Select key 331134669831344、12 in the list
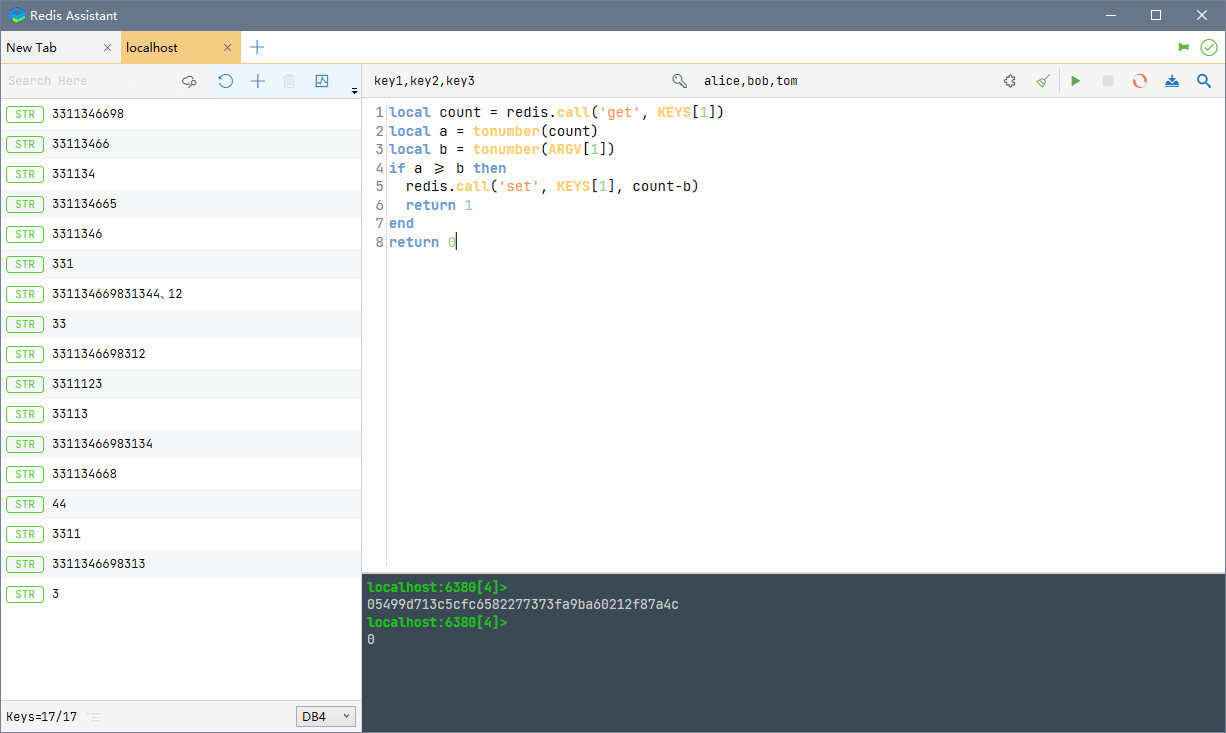Viewport: 1226px width, 733px height. pyautogui.click(x=117, y=294)
